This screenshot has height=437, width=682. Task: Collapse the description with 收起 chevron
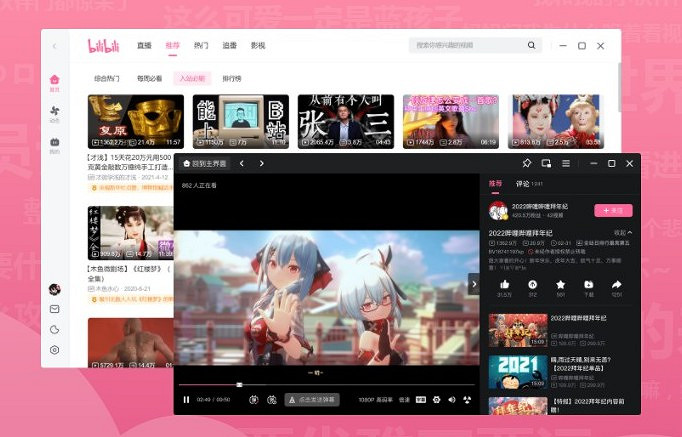click(x=623, y=233)
